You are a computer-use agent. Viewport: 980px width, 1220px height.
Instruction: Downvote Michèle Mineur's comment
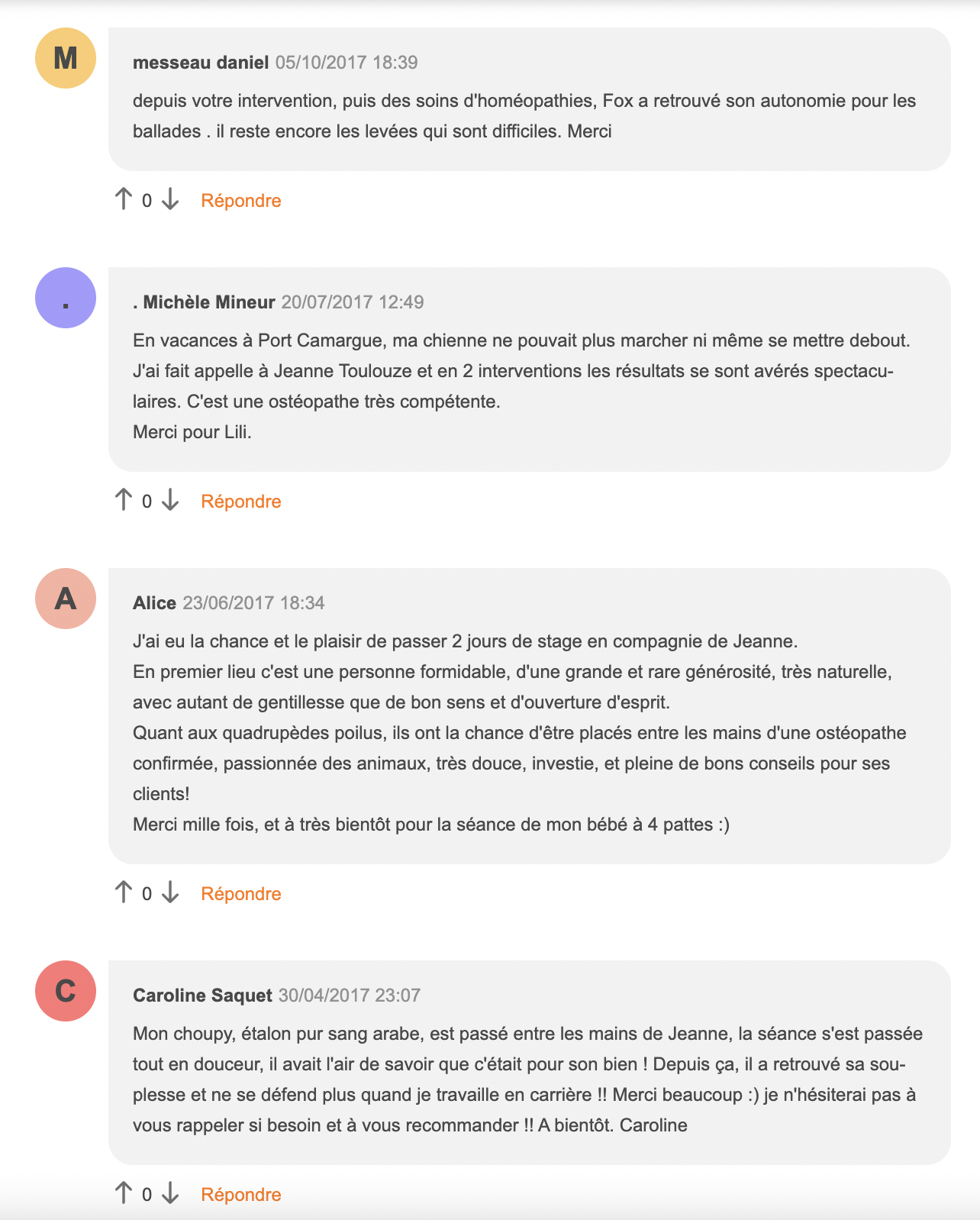point(170,500)
